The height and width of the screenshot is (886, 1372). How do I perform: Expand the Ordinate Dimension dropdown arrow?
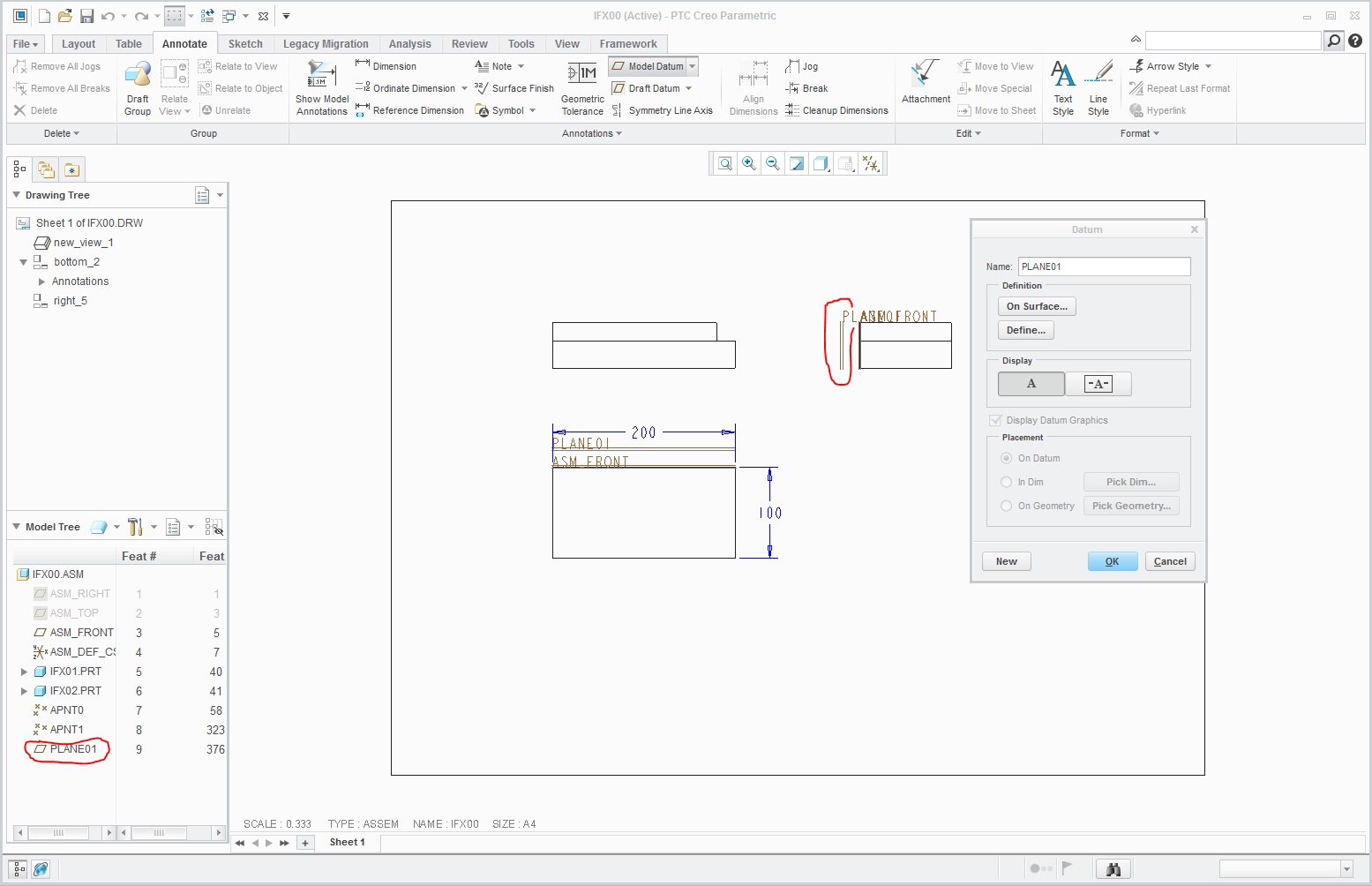pos(465,88)
